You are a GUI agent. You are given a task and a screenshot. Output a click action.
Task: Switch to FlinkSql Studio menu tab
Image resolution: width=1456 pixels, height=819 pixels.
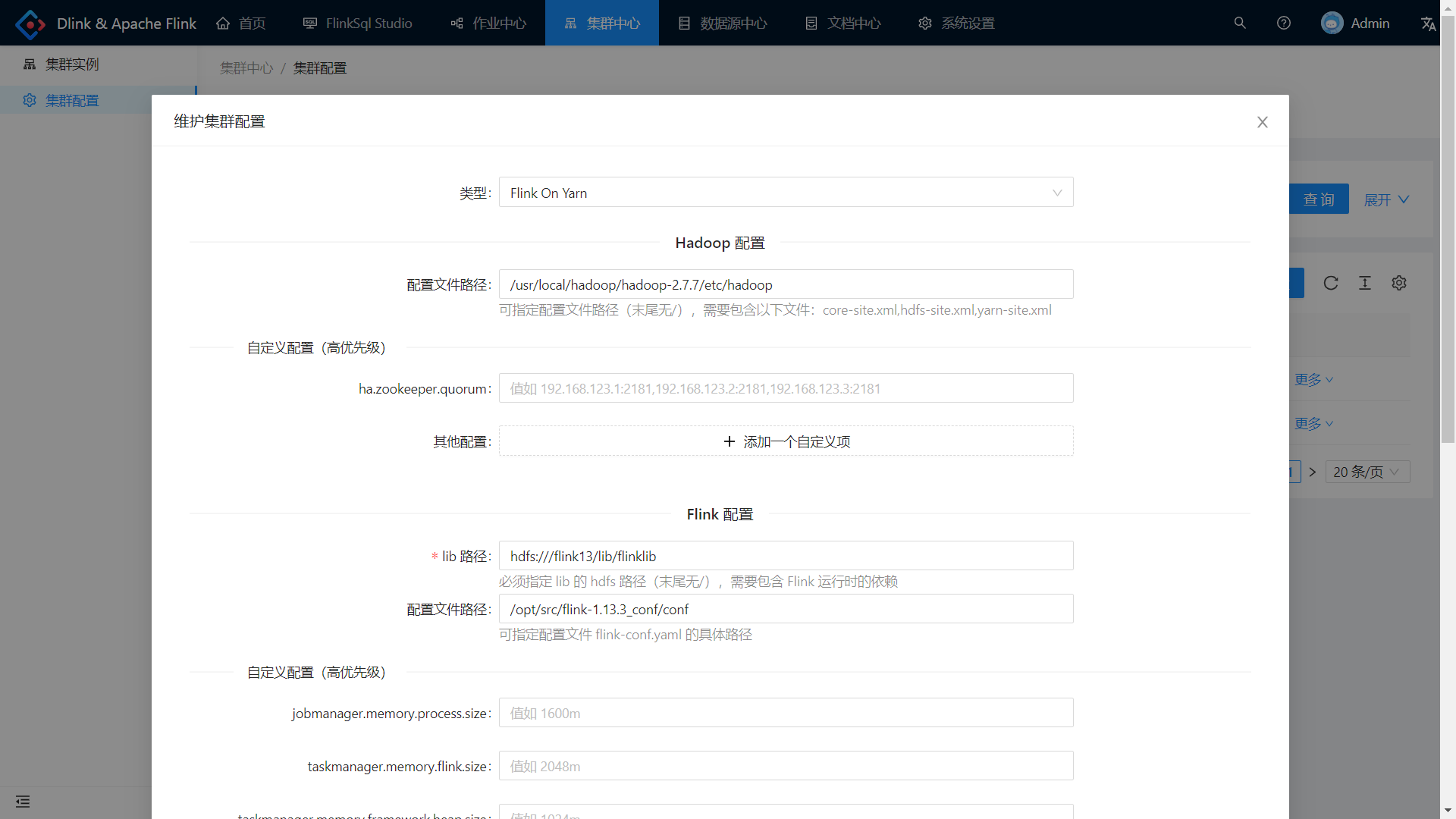click(x=357, y=24)
